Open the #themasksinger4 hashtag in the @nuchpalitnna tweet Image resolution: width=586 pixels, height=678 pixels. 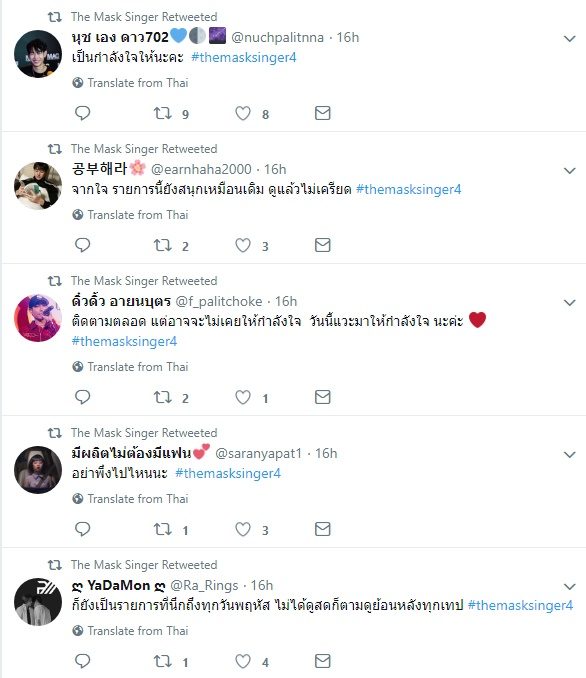pos(244,58)
